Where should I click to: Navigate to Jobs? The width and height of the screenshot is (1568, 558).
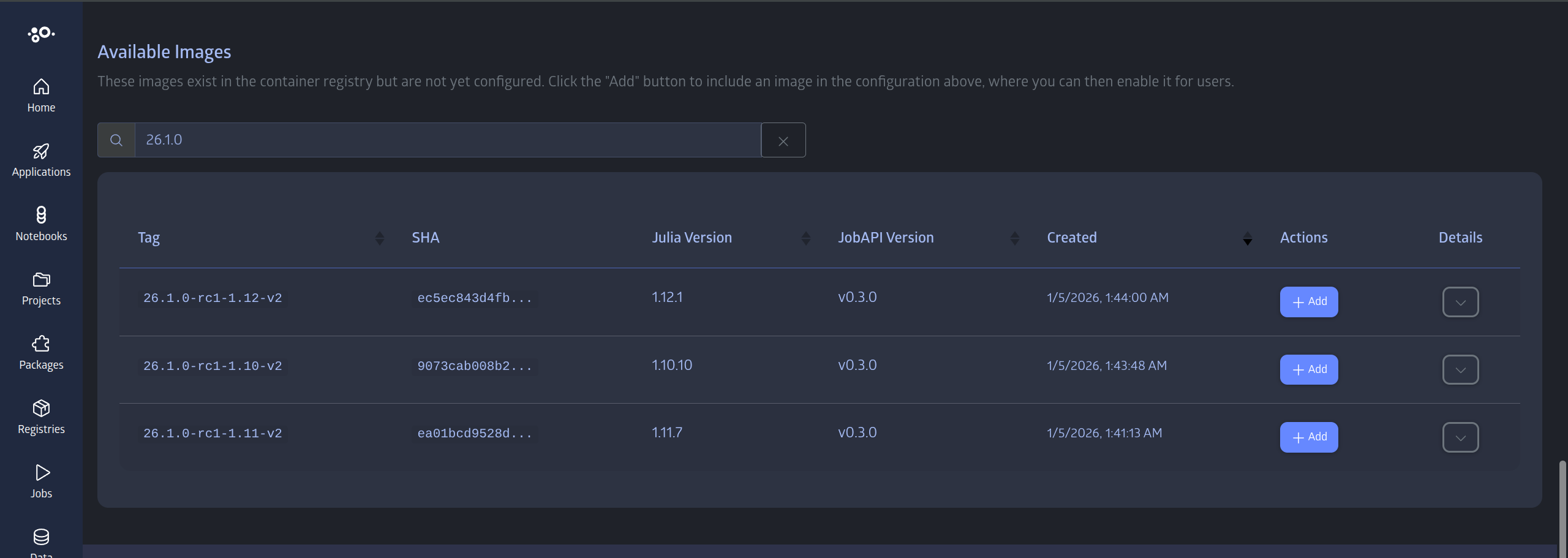40,481
